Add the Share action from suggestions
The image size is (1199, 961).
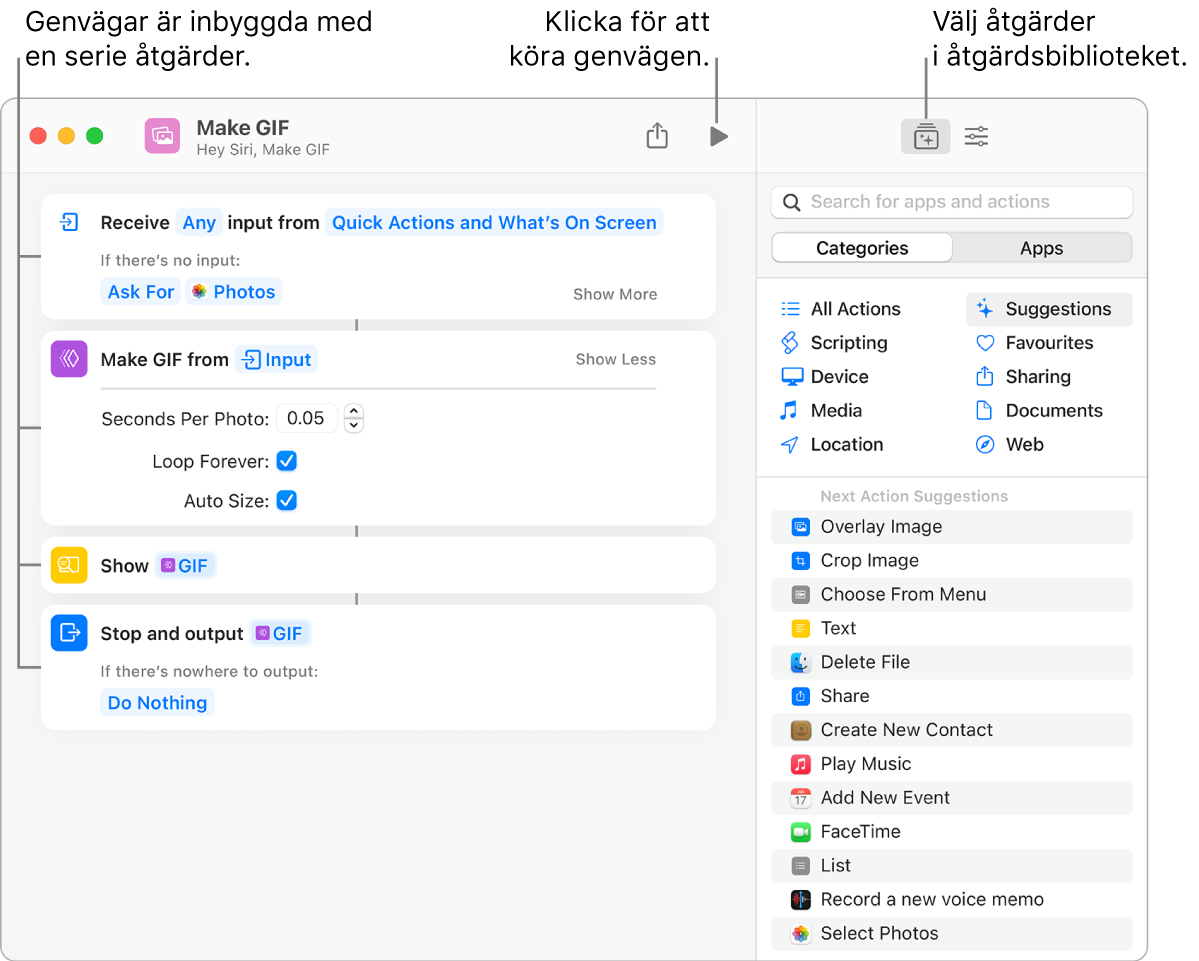tap(951, 696)
